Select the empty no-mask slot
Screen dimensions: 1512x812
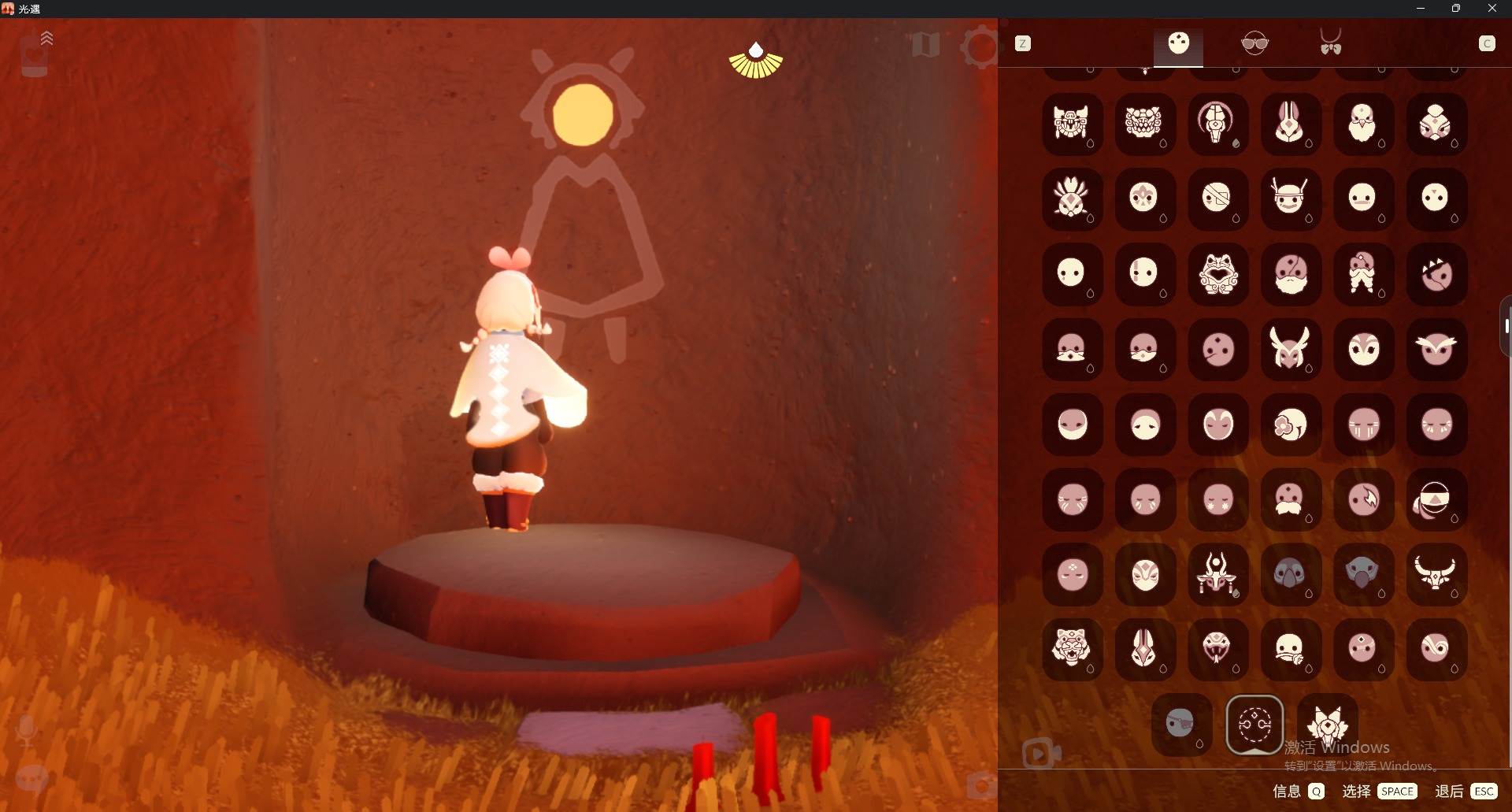click(x=1254, y=724)
